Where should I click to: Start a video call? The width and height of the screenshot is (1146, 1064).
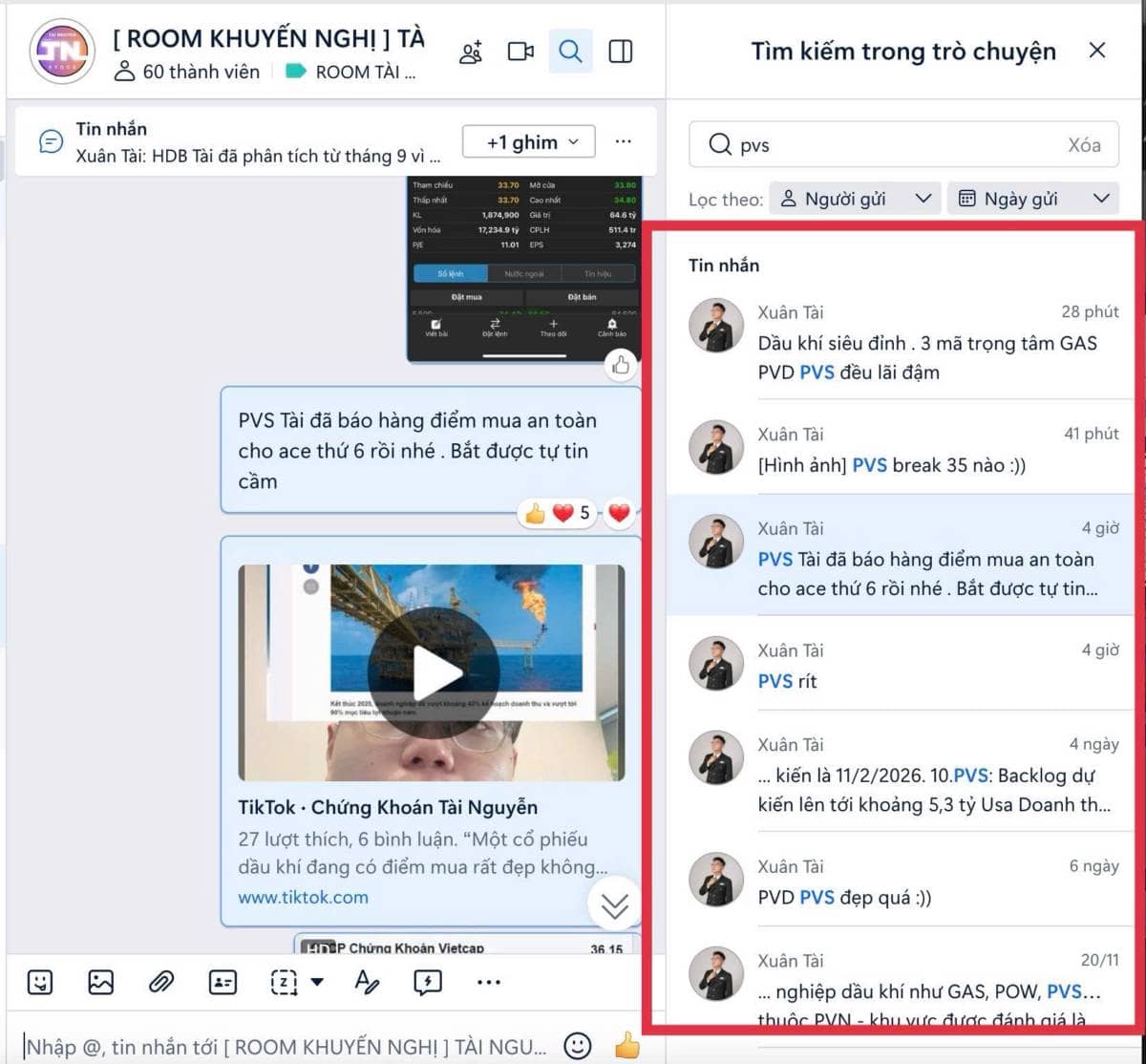520,52
